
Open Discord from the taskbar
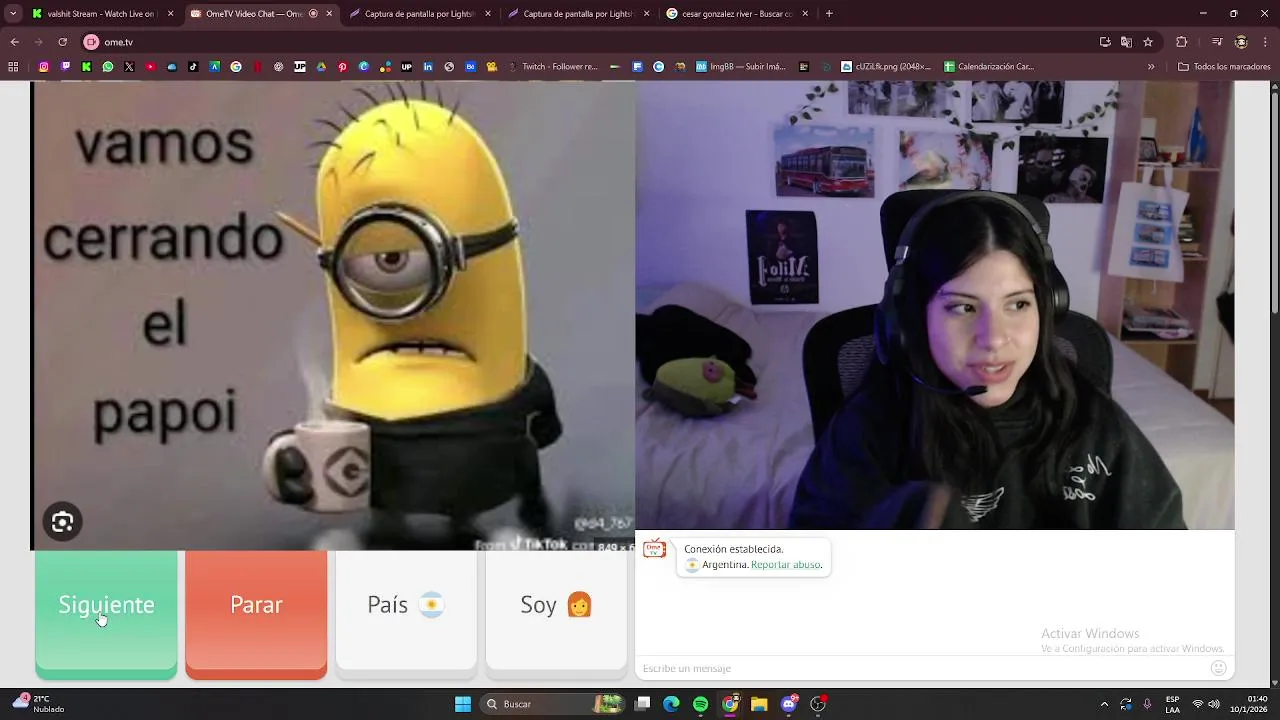pyautogui.click(x=788, y=704)
